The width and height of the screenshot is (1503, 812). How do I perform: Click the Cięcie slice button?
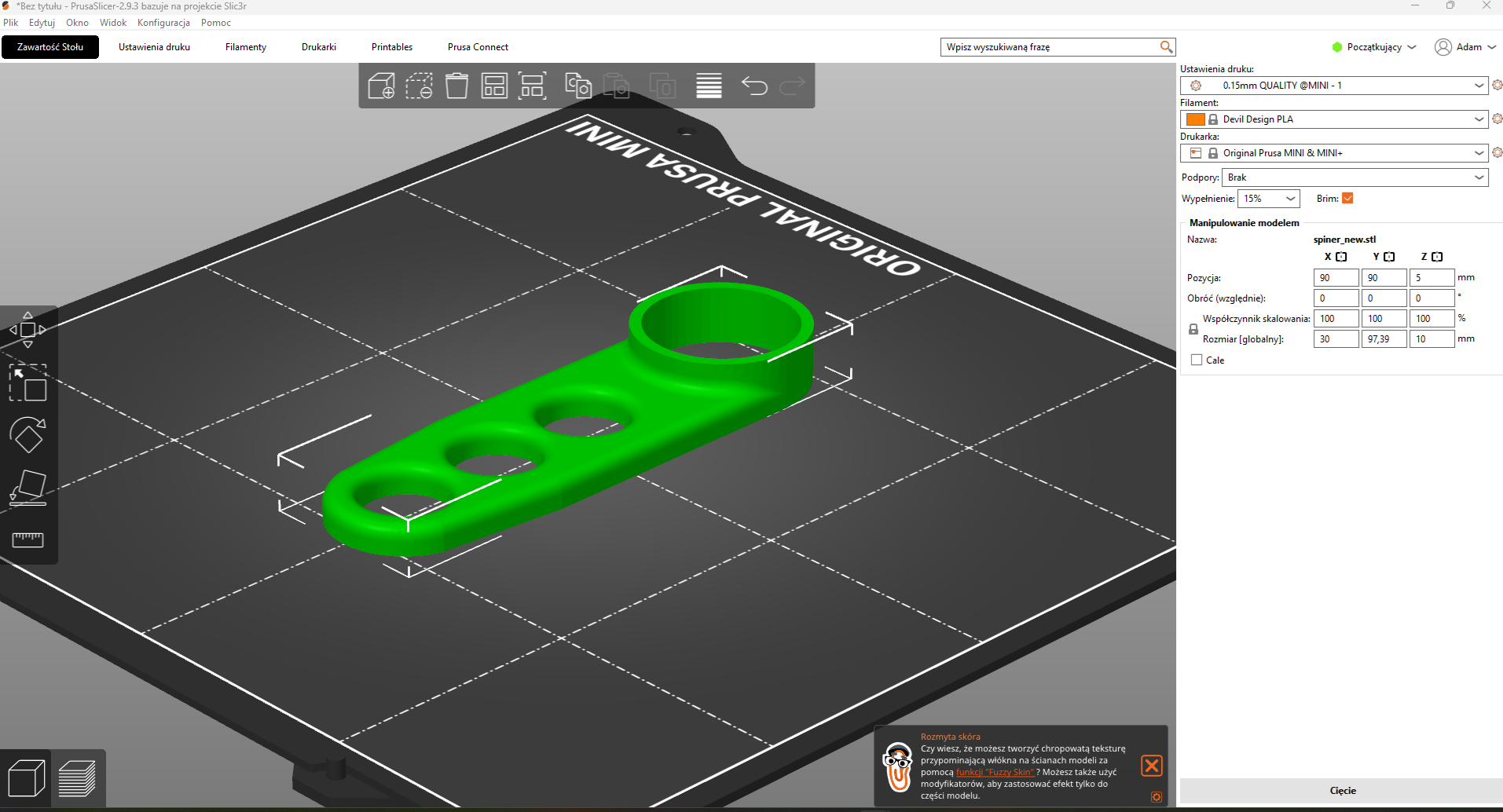1342,791
